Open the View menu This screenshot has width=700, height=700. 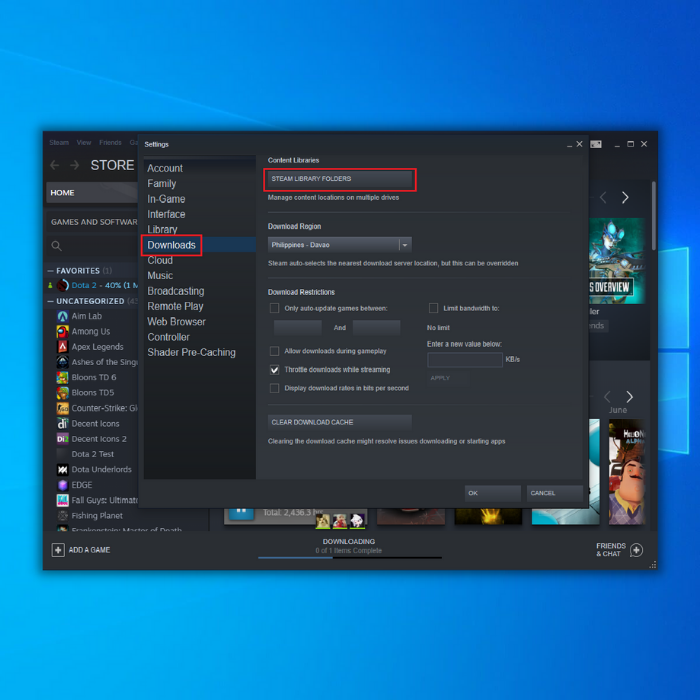(x=84, y=142)
